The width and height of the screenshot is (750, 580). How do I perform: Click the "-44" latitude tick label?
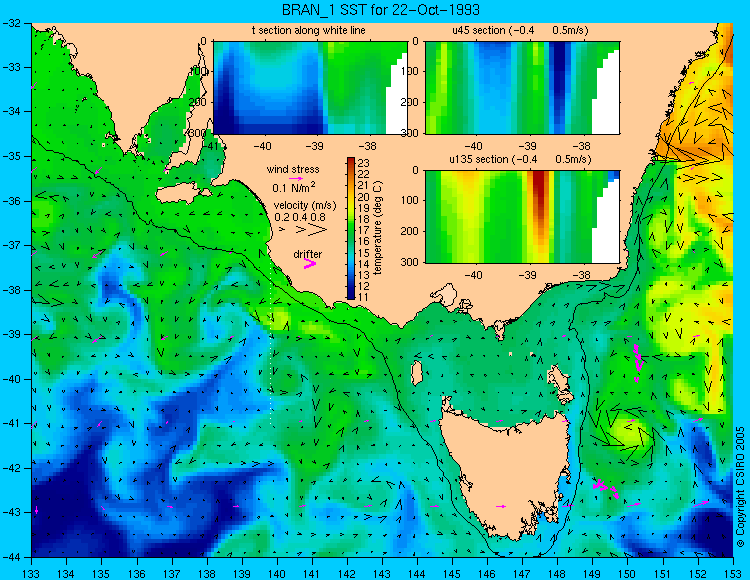[x=11, y=557]
